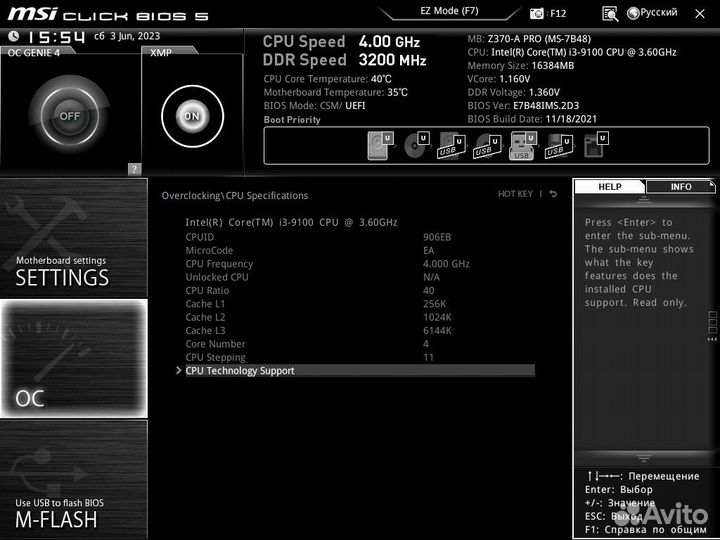Select the Core Number row
Screen dimensions: 720x540
pos(360,343)
